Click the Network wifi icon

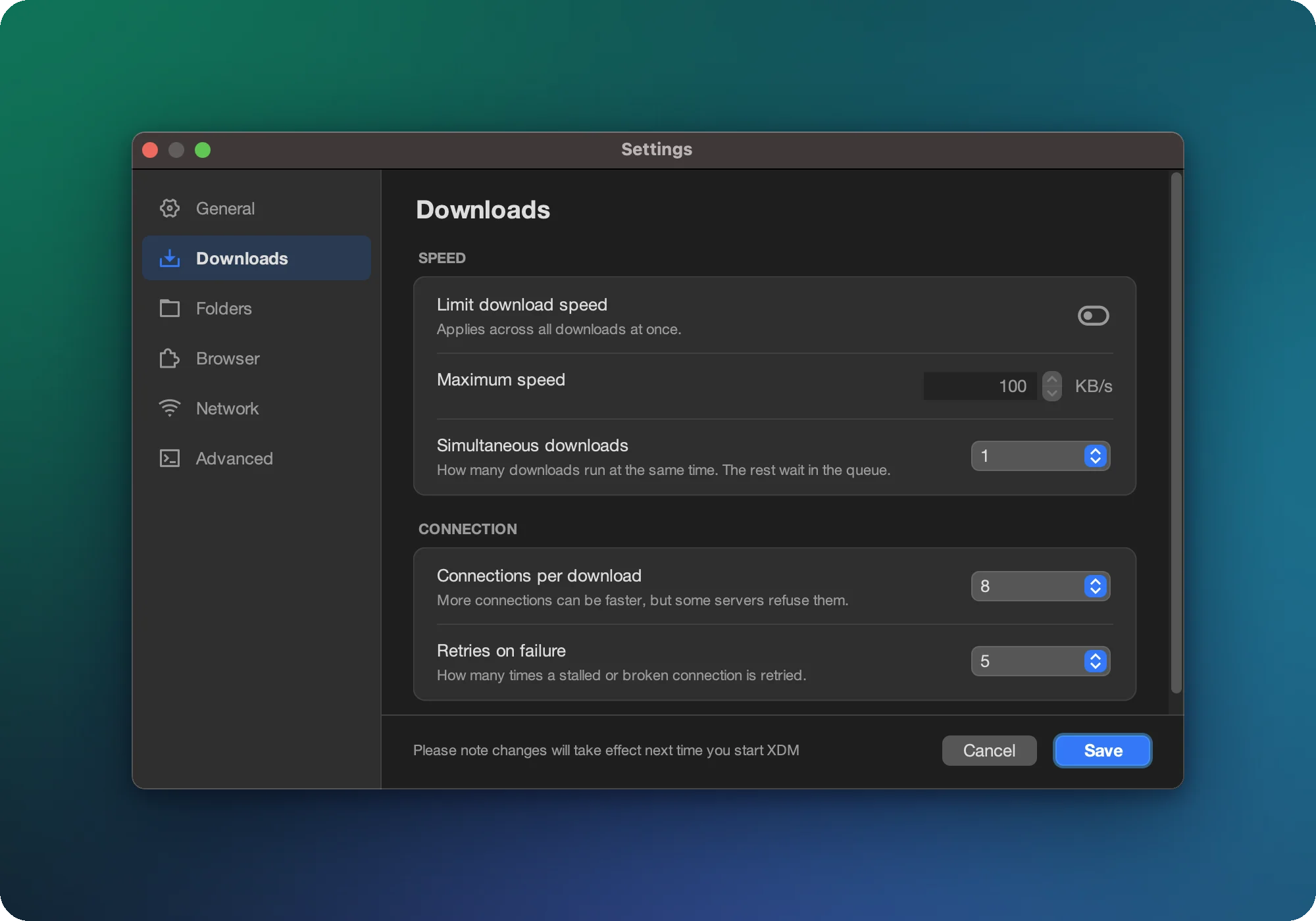(x=170, y=409)
